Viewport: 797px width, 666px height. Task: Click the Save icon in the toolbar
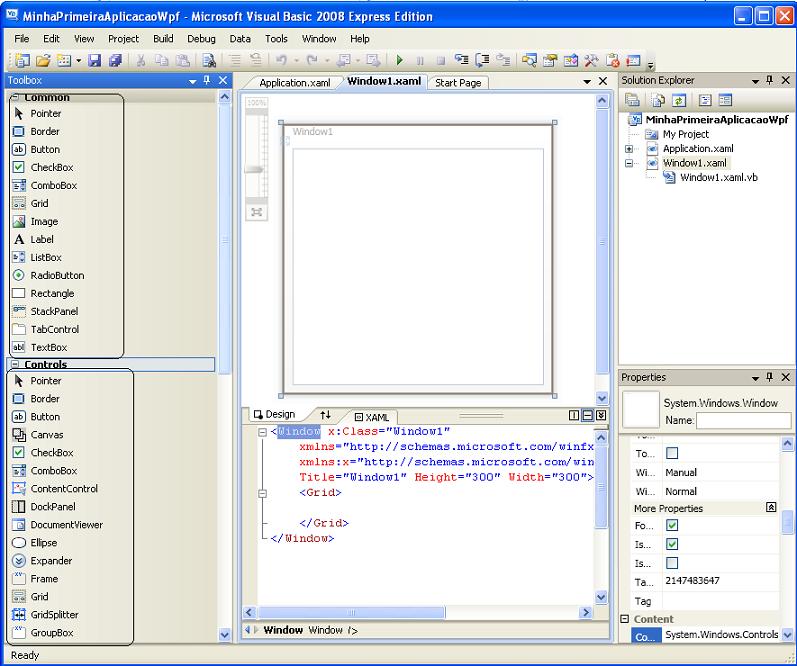tap(95, 60)
